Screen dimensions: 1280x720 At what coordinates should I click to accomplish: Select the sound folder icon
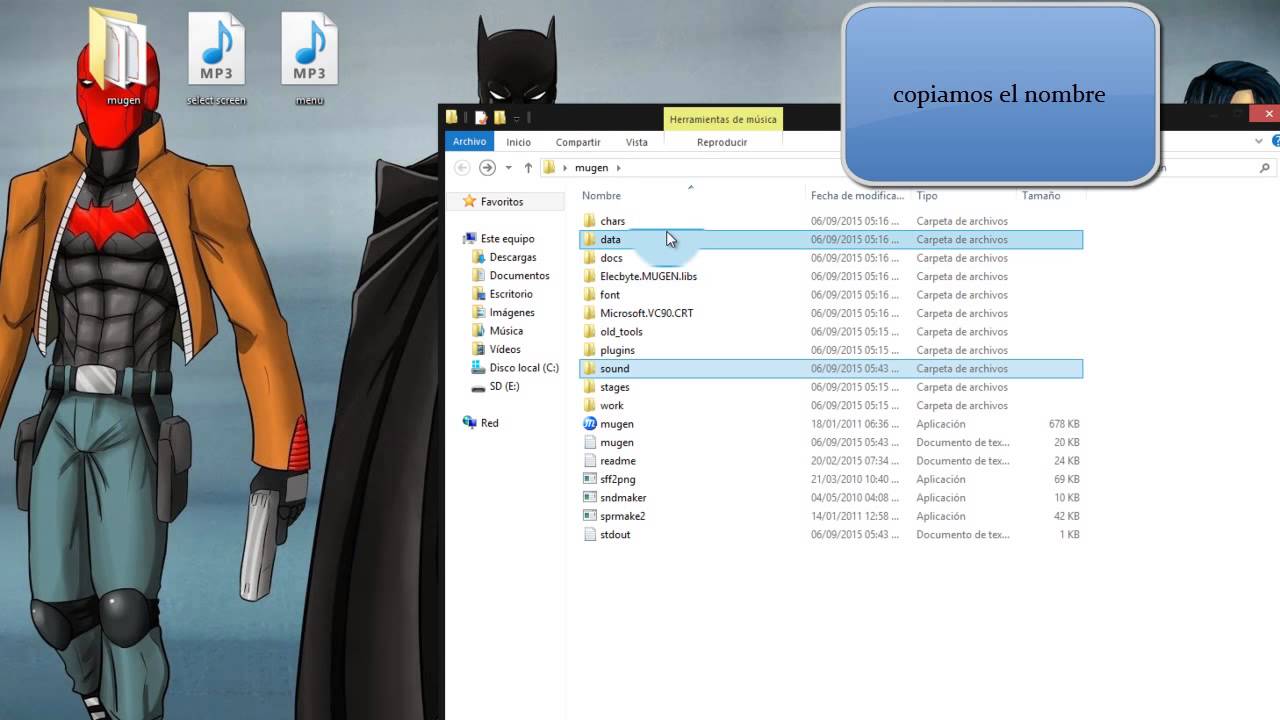590,369
